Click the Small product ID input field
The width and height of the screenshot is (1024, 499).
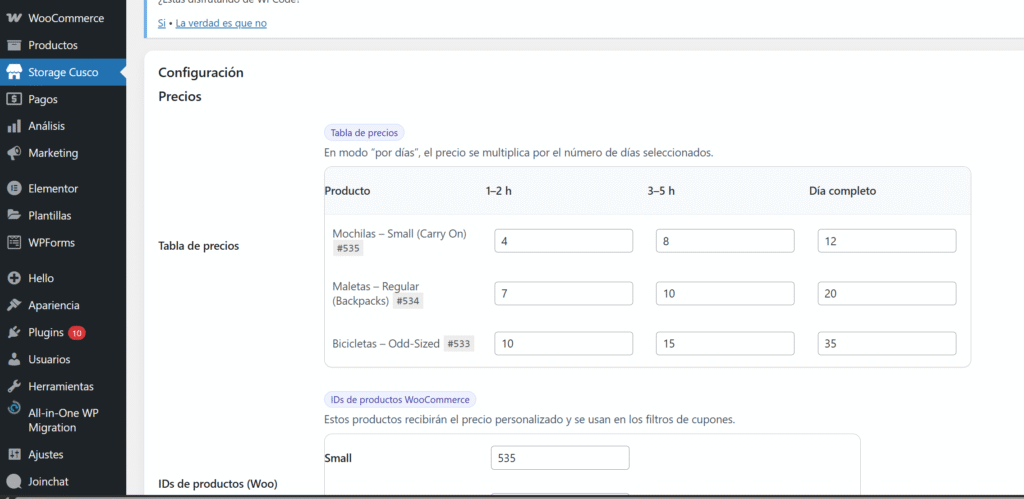[x=560, y=458]
